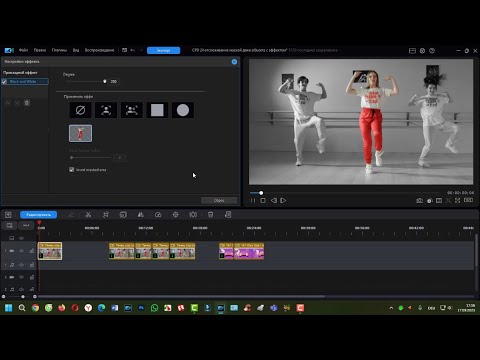The height and width of the screenshot is (360, 480).
Task: Click the effect strength slider handle
Action: (105, 81)
